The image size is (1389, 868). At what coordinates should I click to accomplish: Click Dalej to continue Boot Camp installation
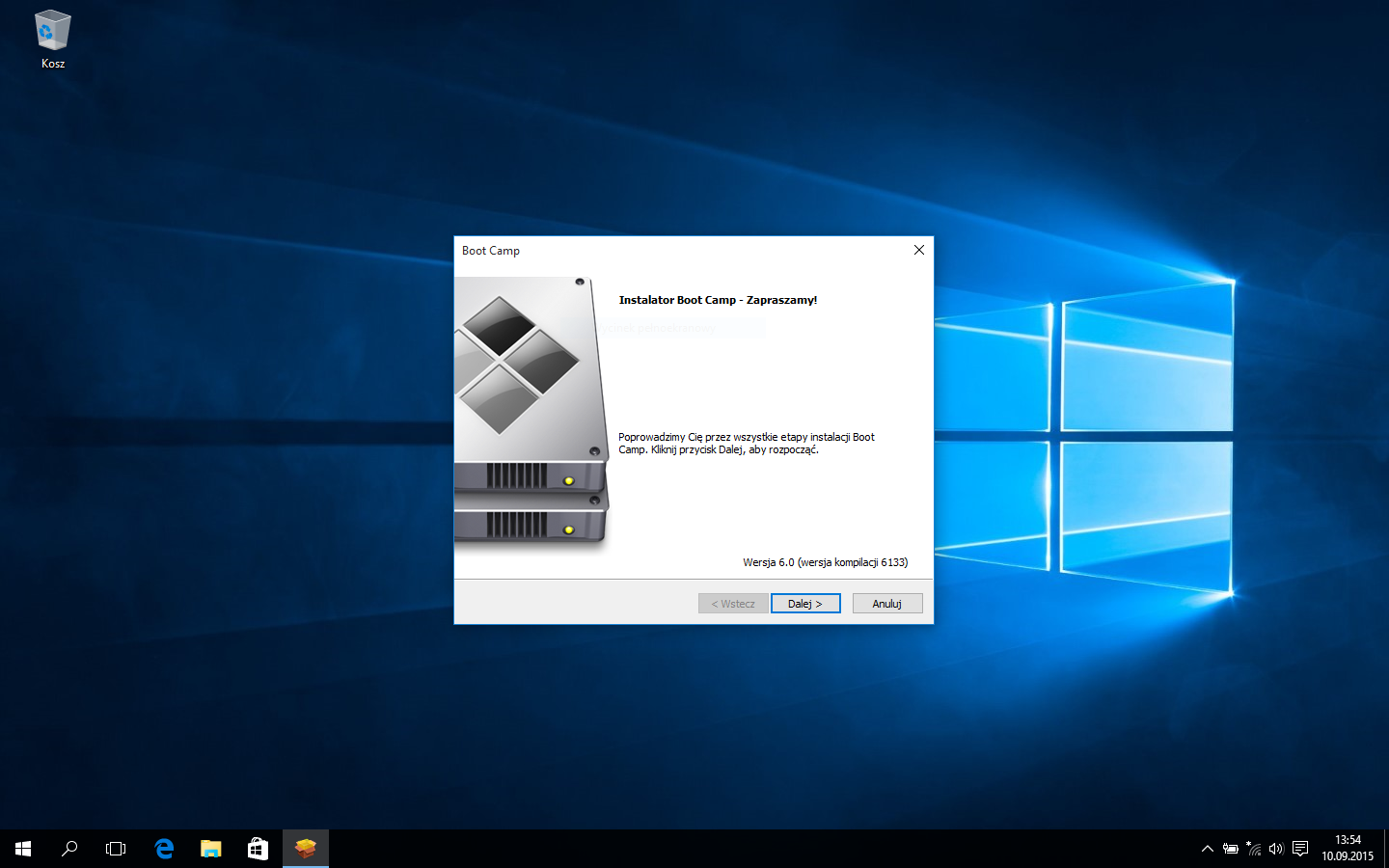click(x=805, y=604)
